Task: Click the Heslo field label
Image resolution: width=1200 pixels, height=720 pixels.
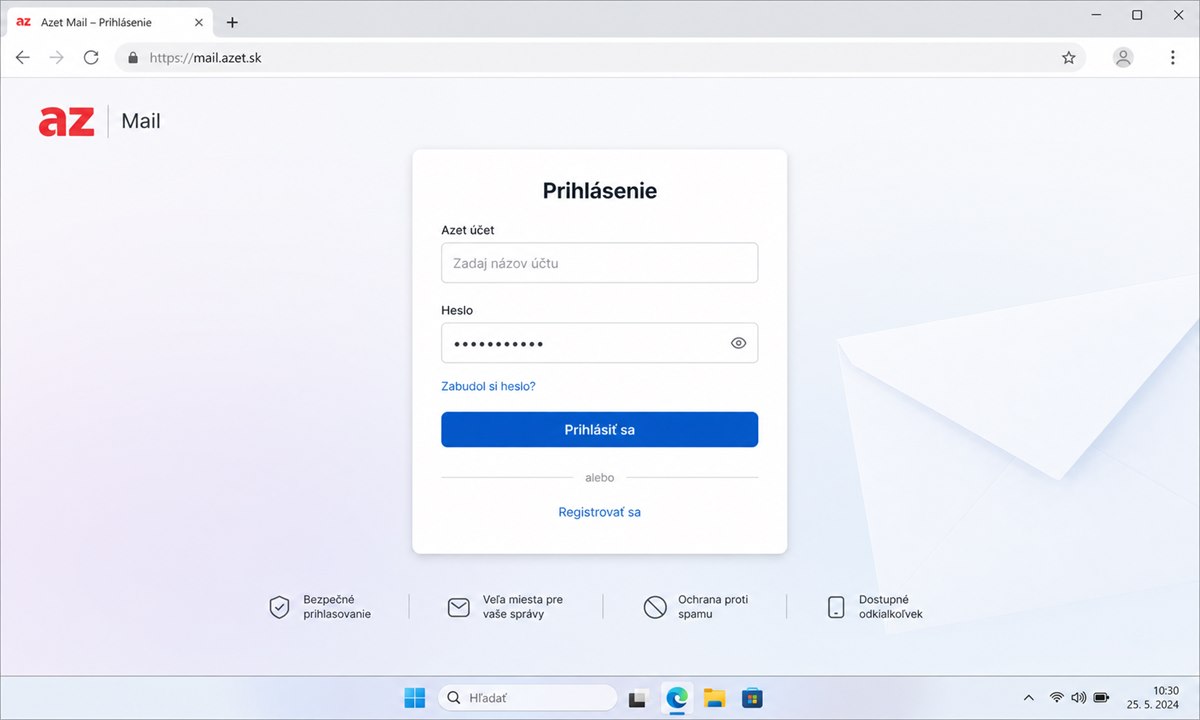Action: click(x=457, y=310)
